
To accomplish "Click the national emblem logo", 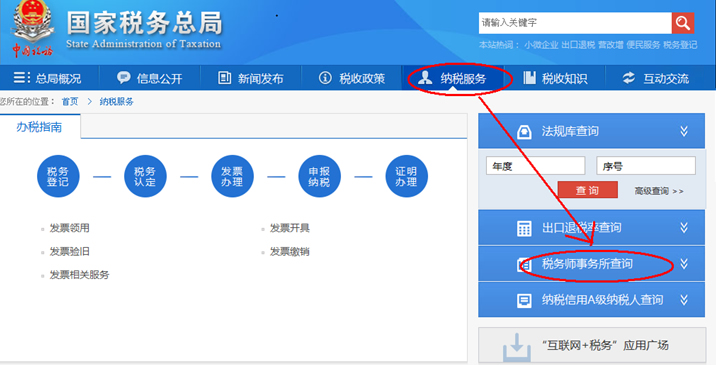I will 32,21.
